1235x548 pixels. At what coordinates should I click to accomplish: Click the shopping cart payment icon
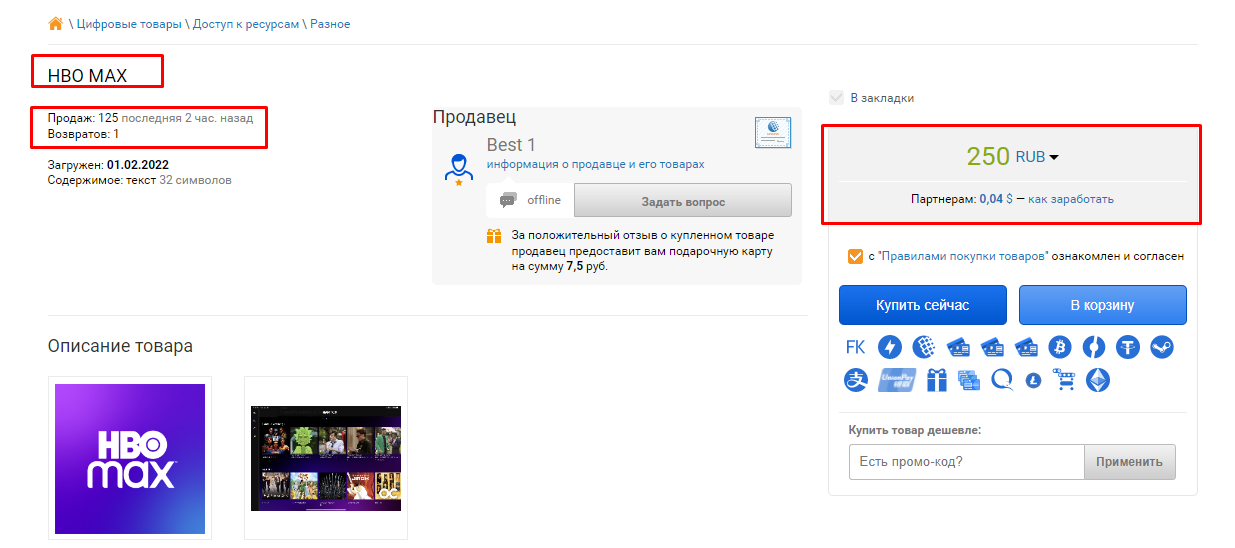[x=1064, y=380]
